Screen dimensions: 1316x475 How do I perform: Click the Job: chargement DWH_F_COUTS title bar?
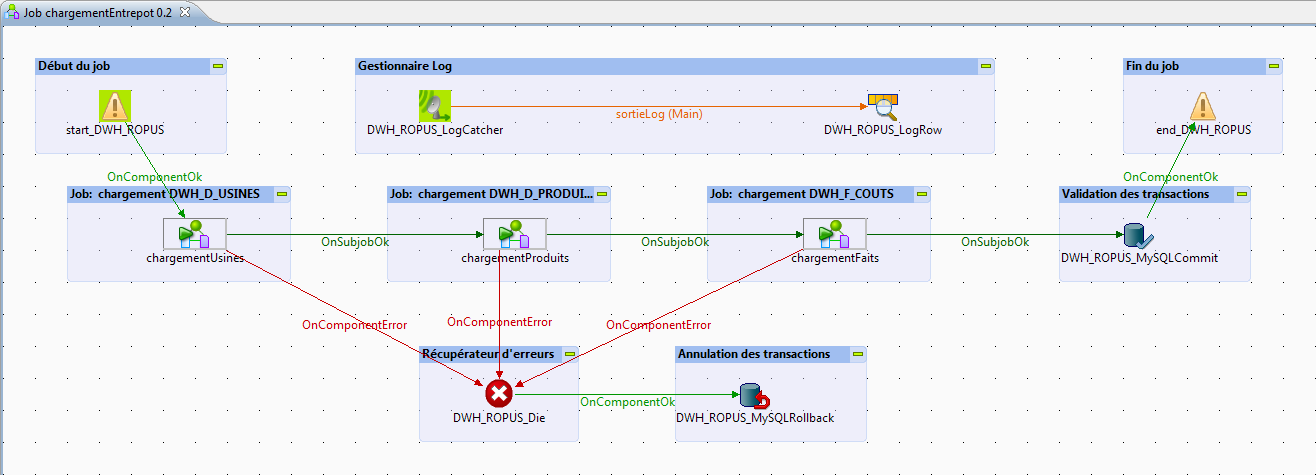(x=800, y=194)
